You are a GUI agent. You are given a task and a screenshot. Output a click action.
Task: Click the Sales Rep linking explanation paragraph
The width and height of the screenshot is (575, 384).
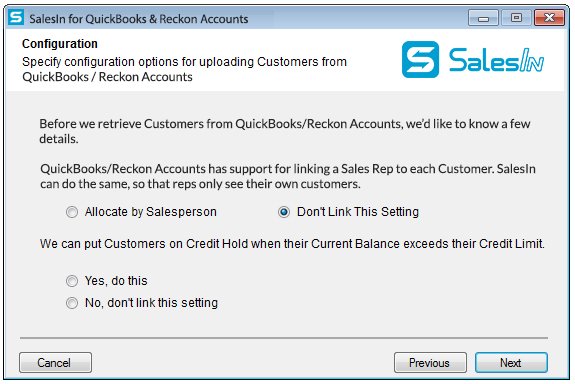(288, 176)
